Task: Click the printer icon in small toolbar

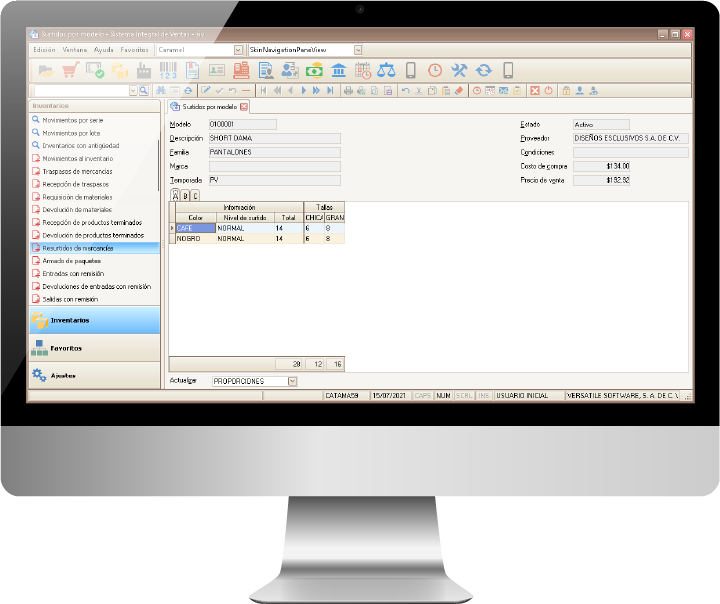Action: click(349, 90)
